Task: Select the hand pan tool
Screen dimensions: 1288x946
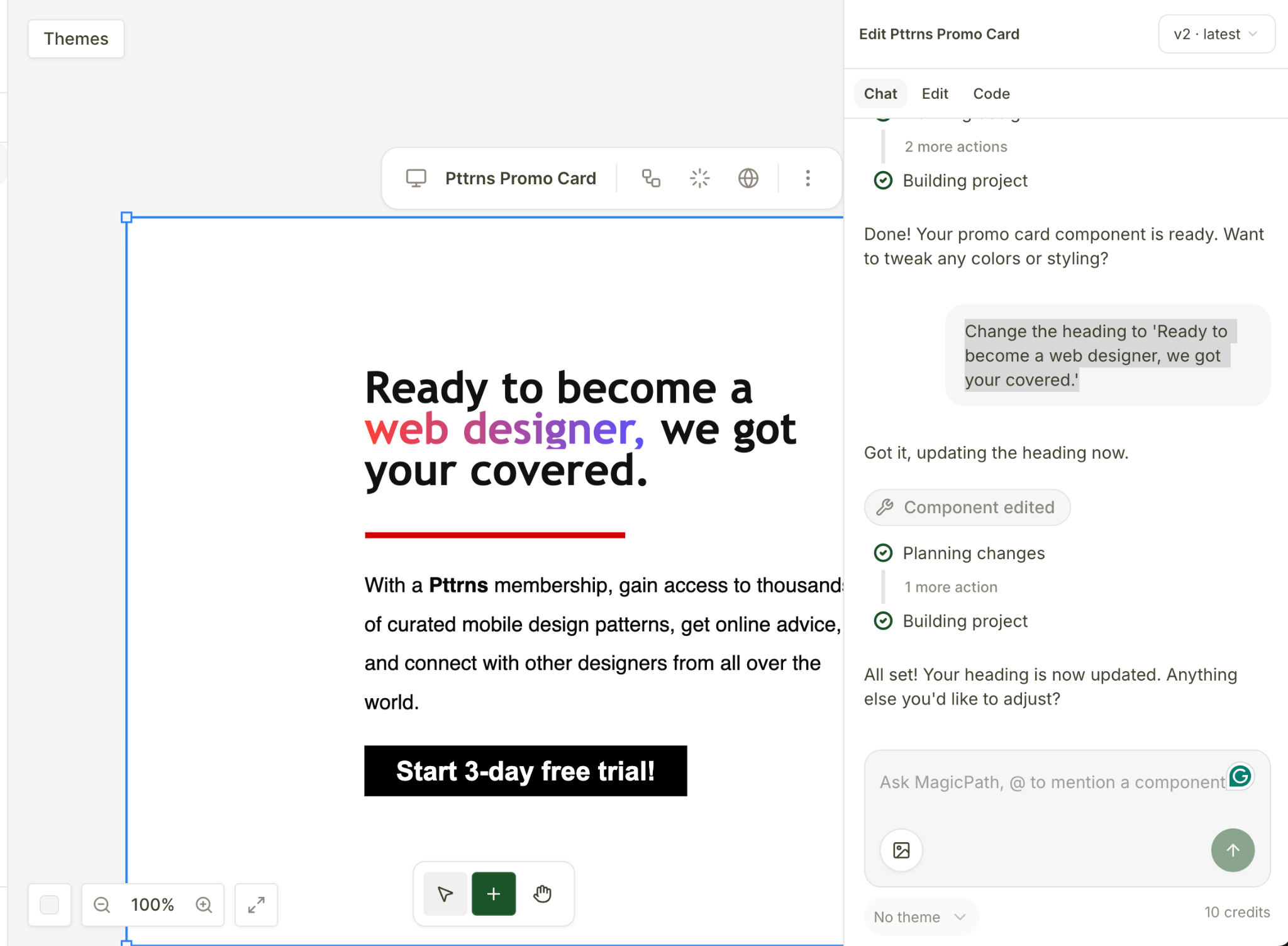Action: pos(542,894)
